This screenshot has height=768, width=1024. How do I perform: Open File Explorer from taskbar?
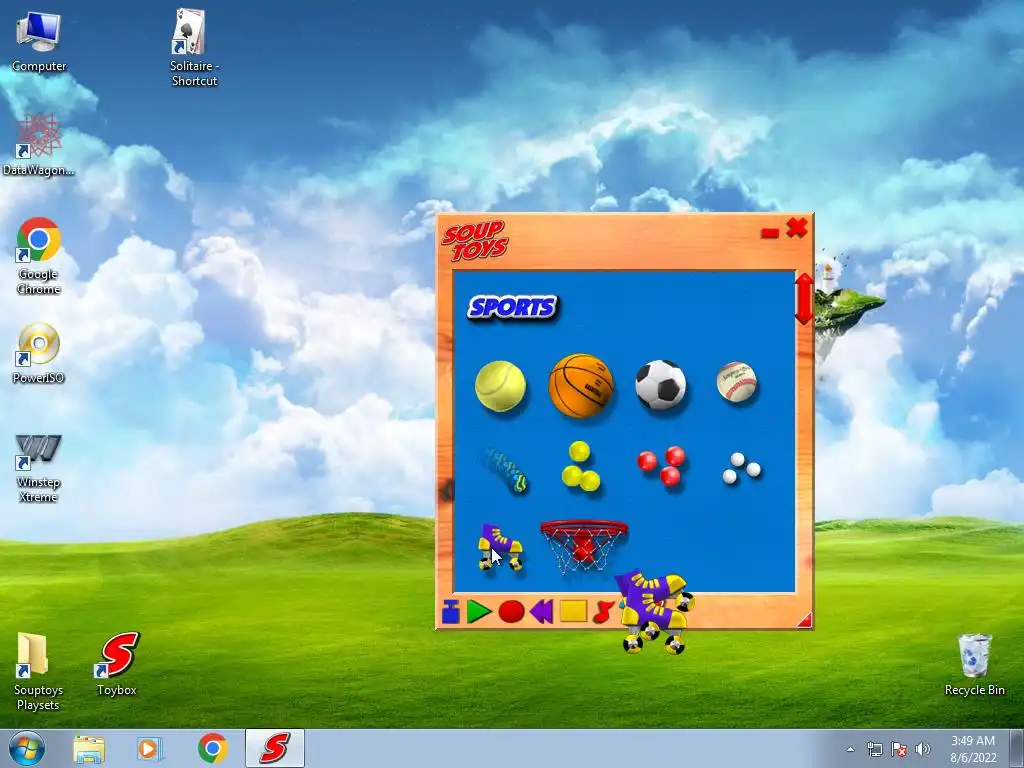tap(89, 749)
